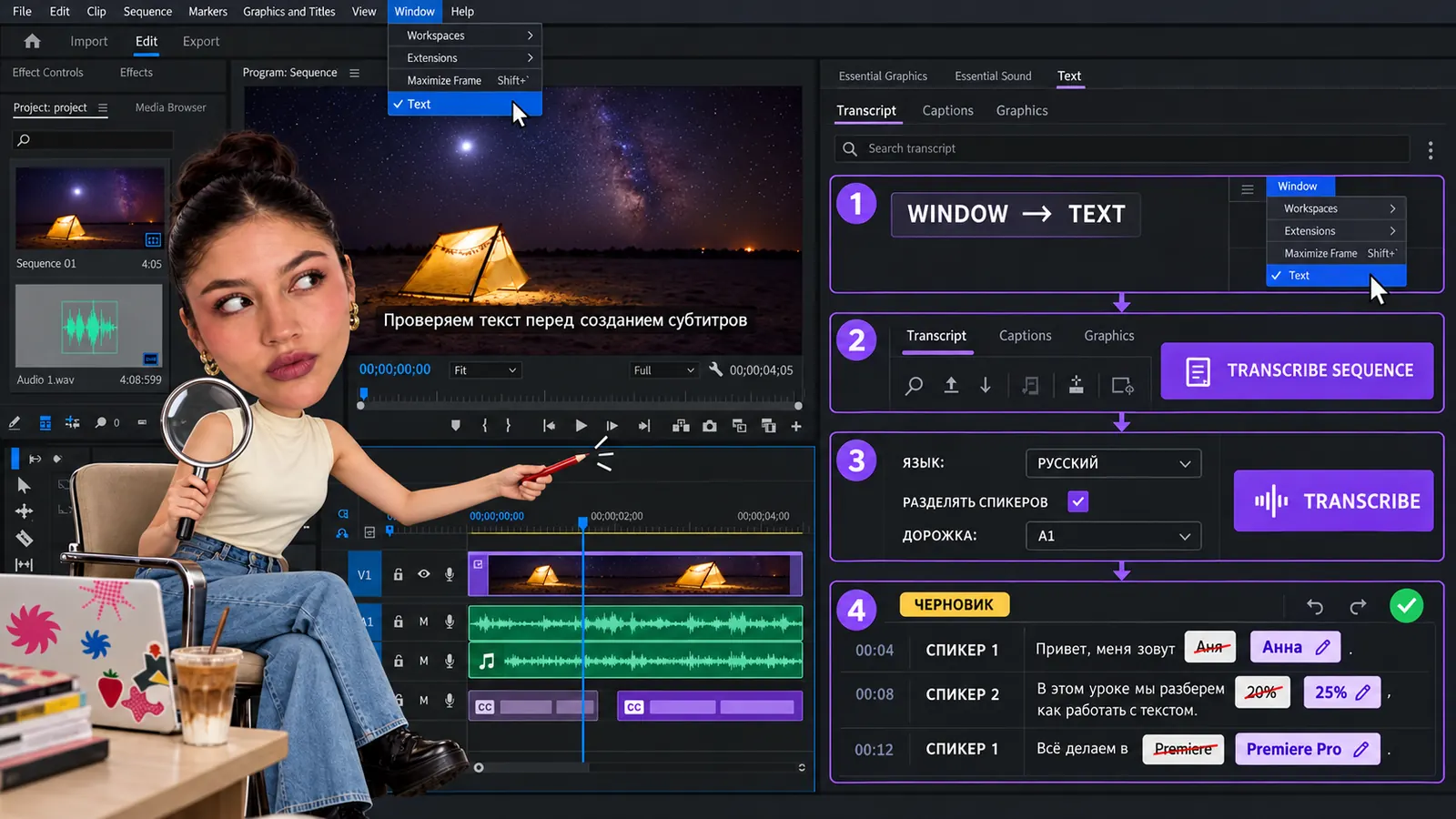Click the Home icon near Import

click(32, 41)
